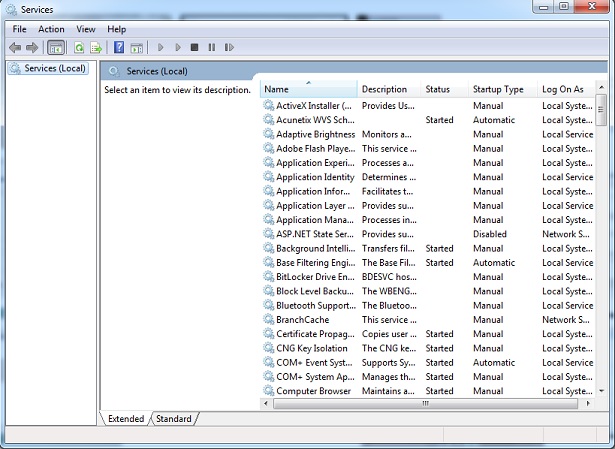Sort by the Description column header
The height and width of the screenshot is (449, 615).
point(389,89)
